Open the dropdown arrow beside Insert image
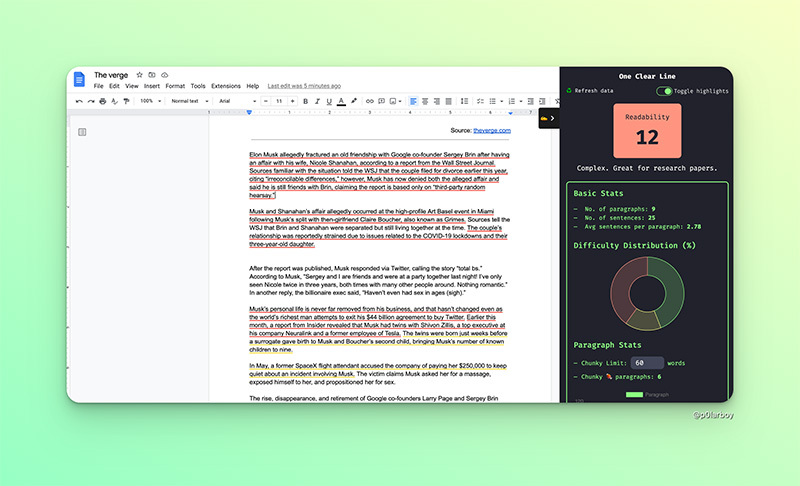Image resolution: width=800 pixels, height=486 pixels. coord(399,101)
